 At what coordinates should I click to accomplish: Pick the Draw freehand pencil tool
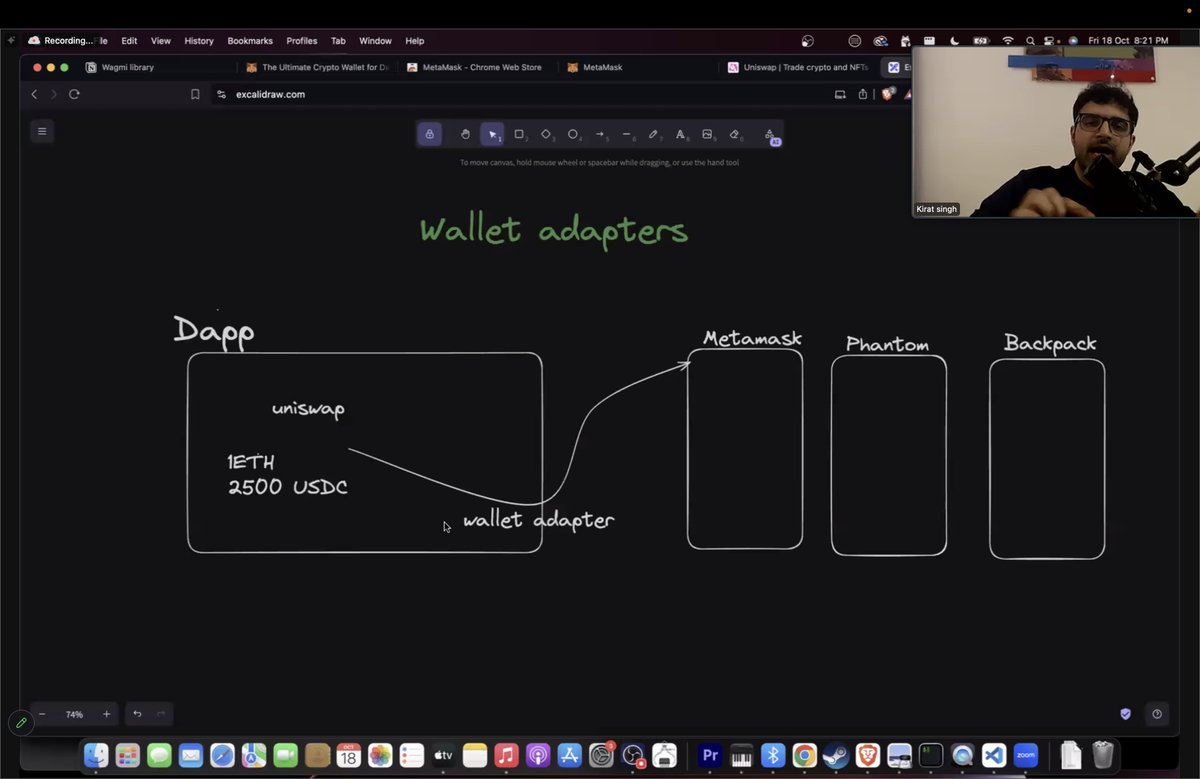(x=653, y=134)
